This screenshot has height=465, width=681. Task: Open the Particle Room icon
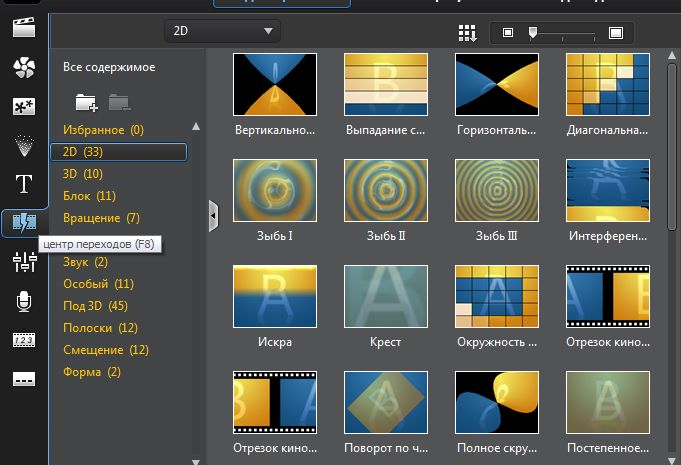pyautogui.click(x=24, y=145)
